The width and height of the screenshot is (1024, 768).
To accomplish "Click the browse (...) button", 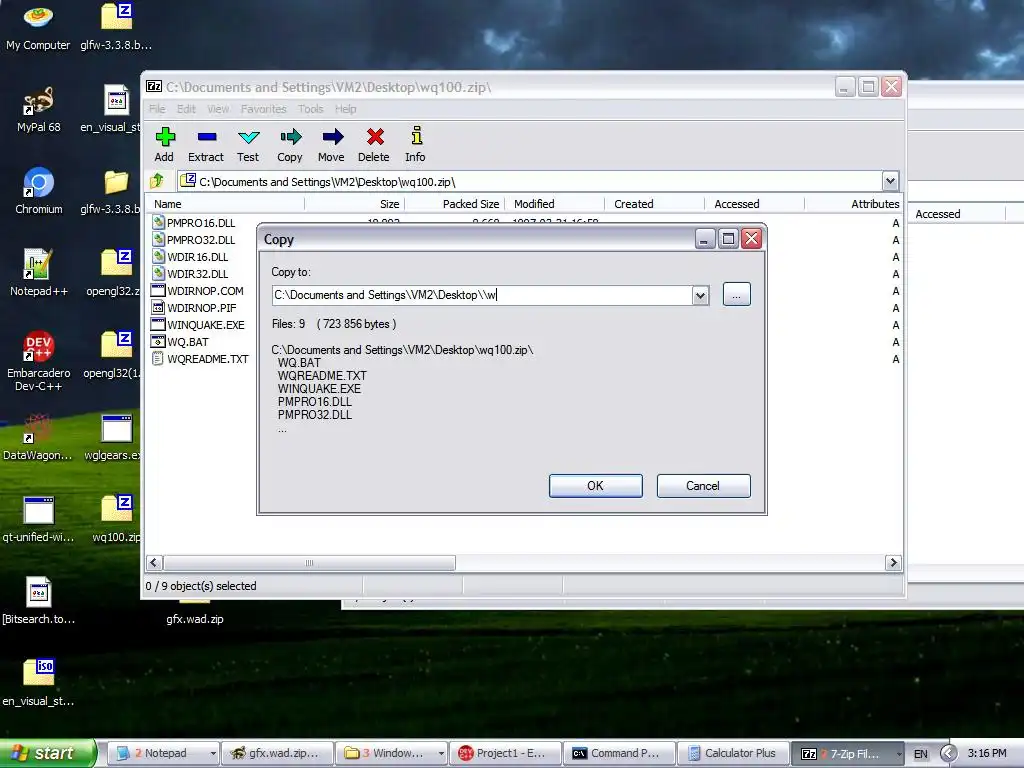I will [737, 295].
